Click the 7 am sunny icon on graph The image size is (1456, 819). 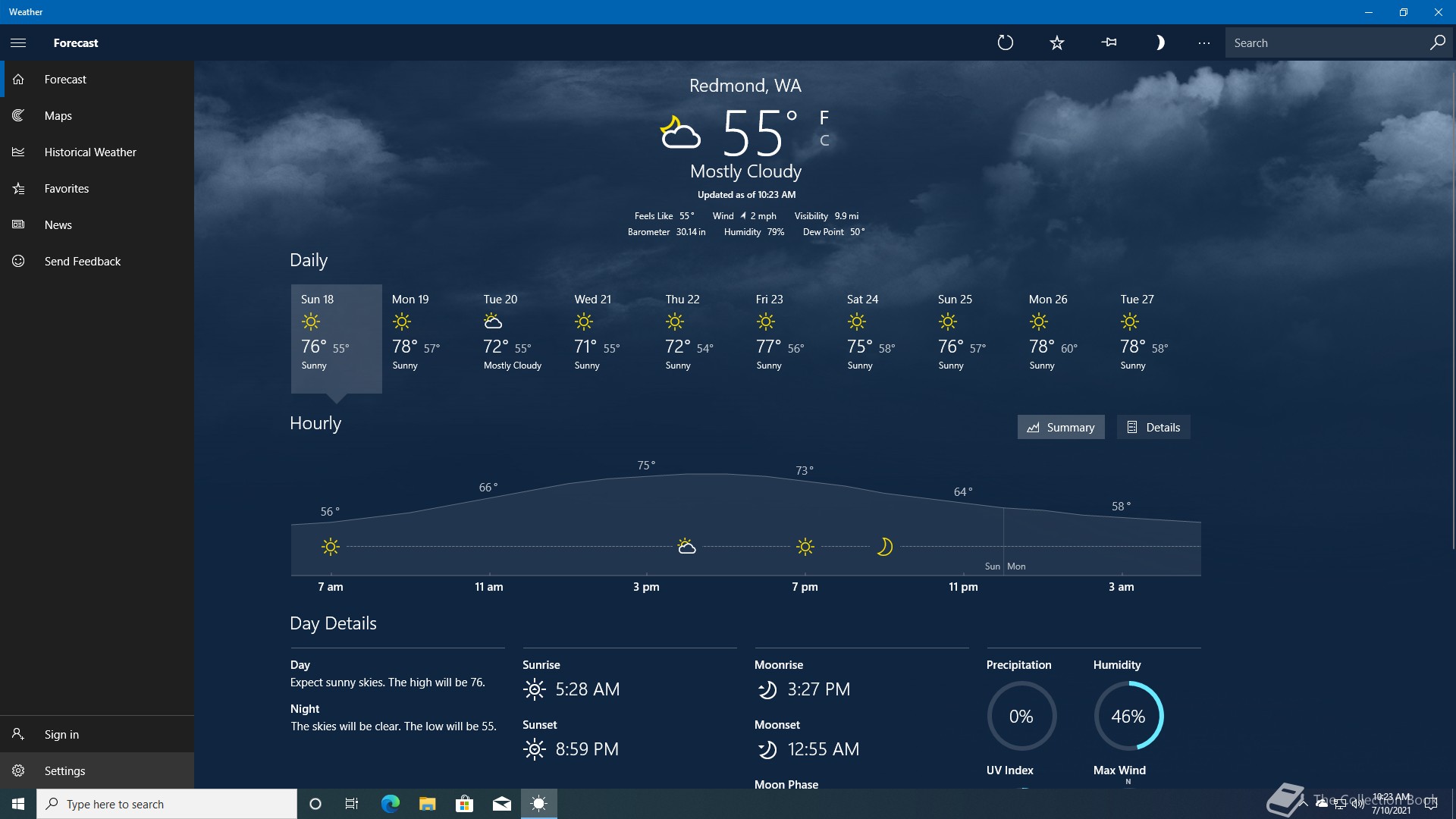(x=330, y=546)
